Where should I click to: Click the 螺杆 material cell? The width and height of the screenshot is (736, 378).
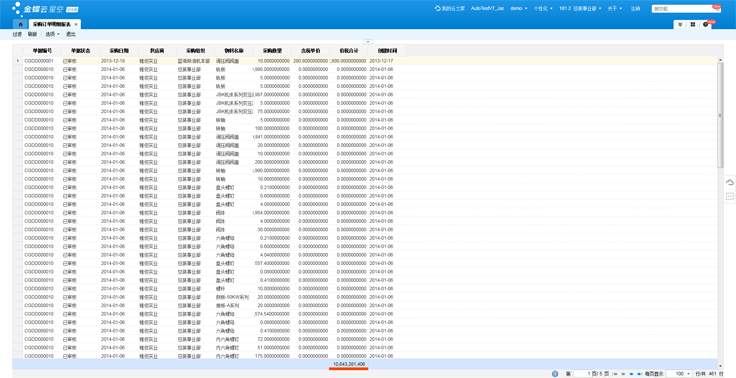click(233, 289)
